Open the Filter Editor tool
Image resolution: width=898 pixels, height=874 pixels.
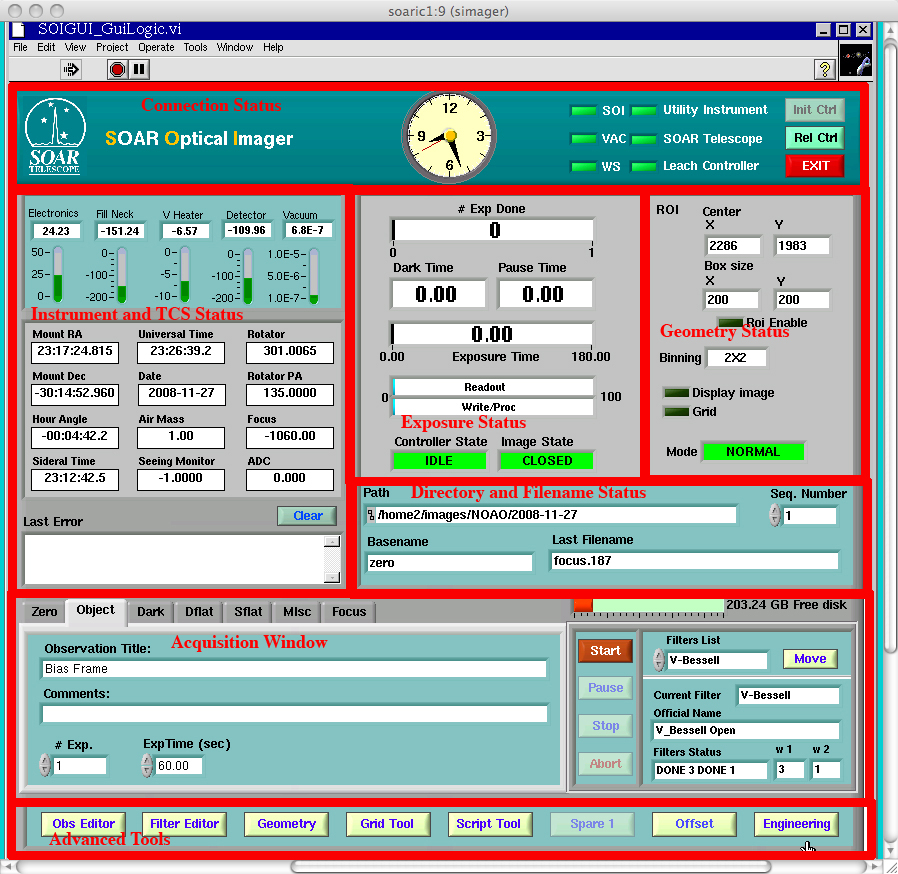pos(184,824)
